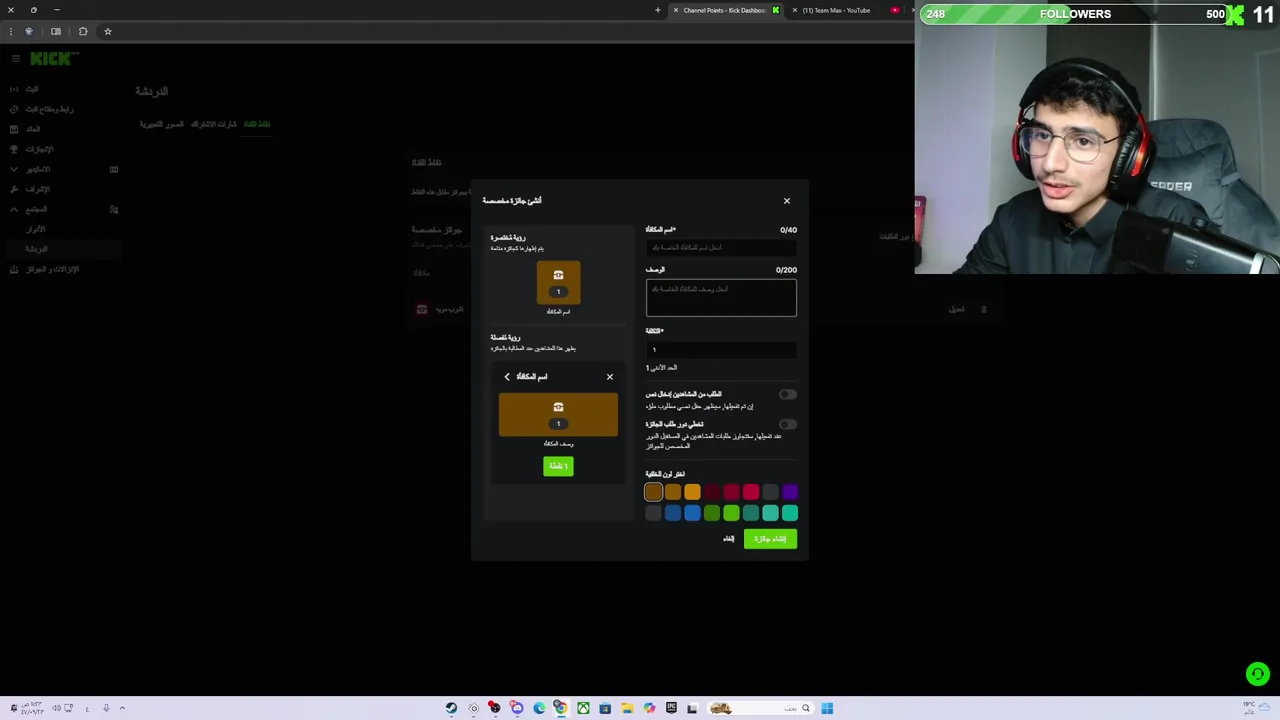Click the taskbar search box
1280x720 pixels.
coord(762,708)
